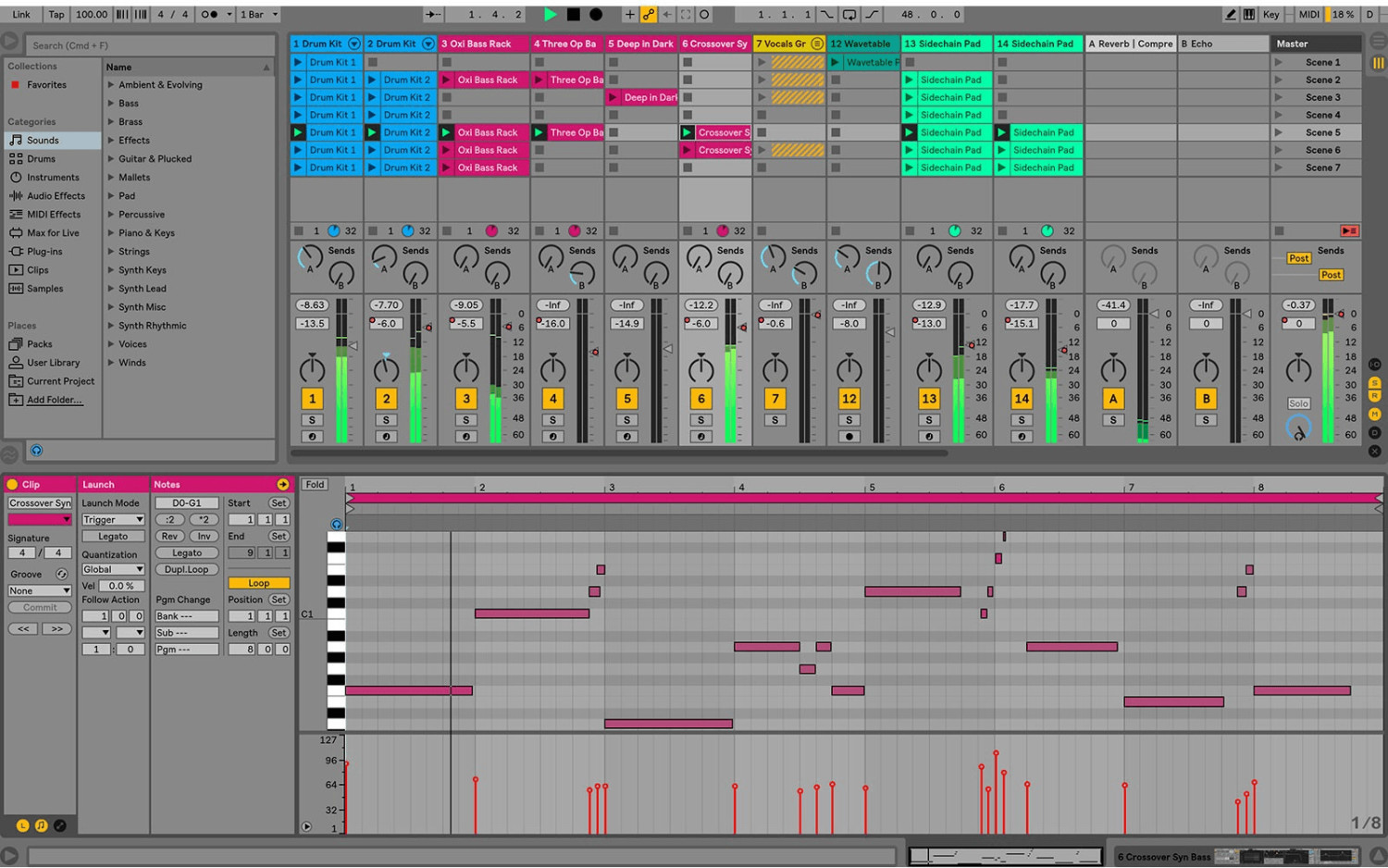1388x868 pixels.
Task: Toggle the track 6 activator button
Action: pyautogui.click(x=701, y=399)
